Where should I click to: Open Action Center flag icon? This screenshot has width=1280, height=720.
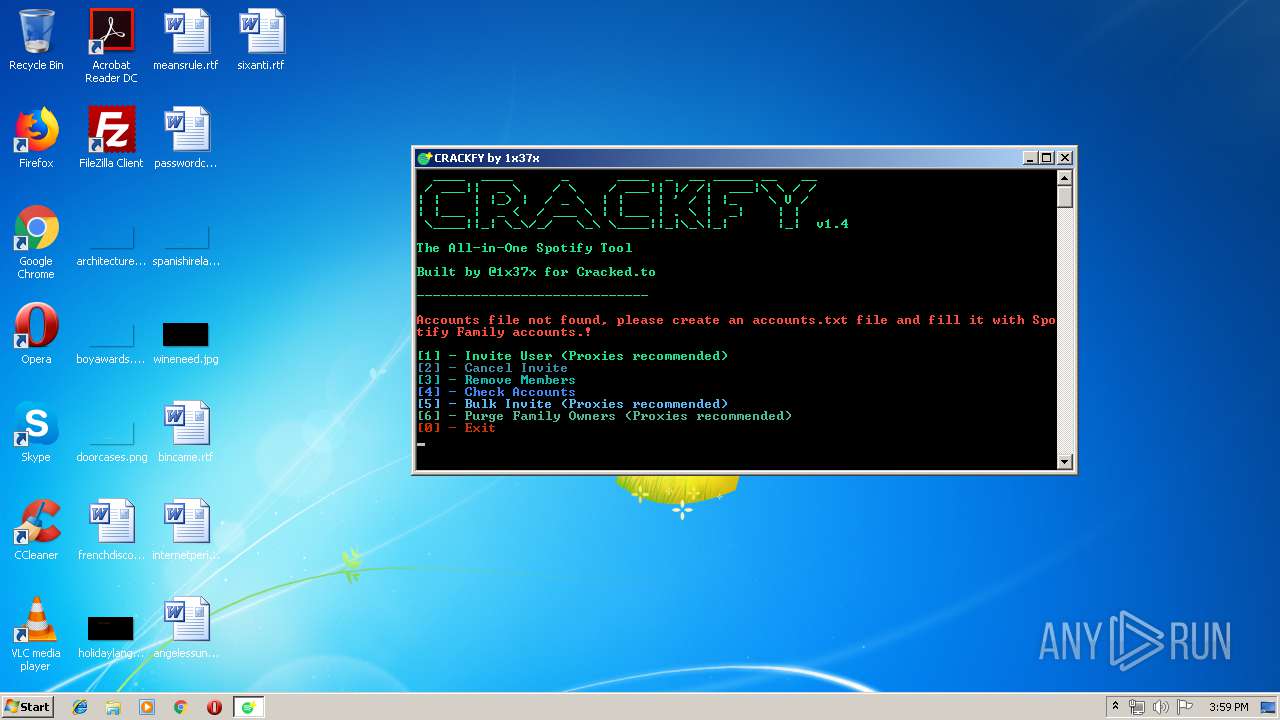tap(1185, 707)
